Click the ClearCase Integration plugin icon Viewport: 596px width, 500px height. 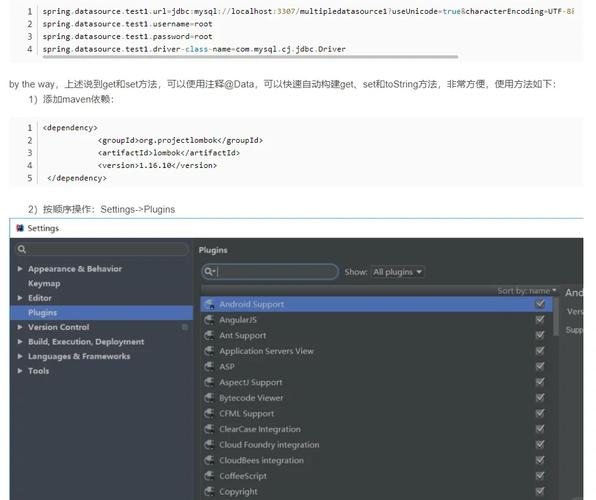click(x=209, y=429)
